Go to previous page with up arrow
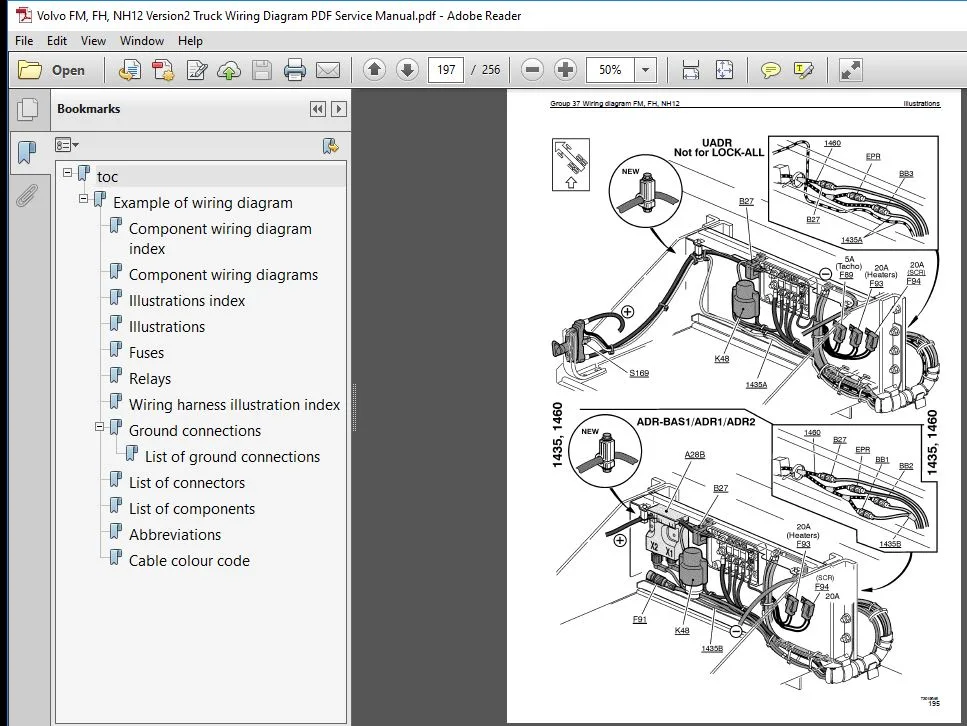This screenshot has width=967, height=726. [374, 70]
